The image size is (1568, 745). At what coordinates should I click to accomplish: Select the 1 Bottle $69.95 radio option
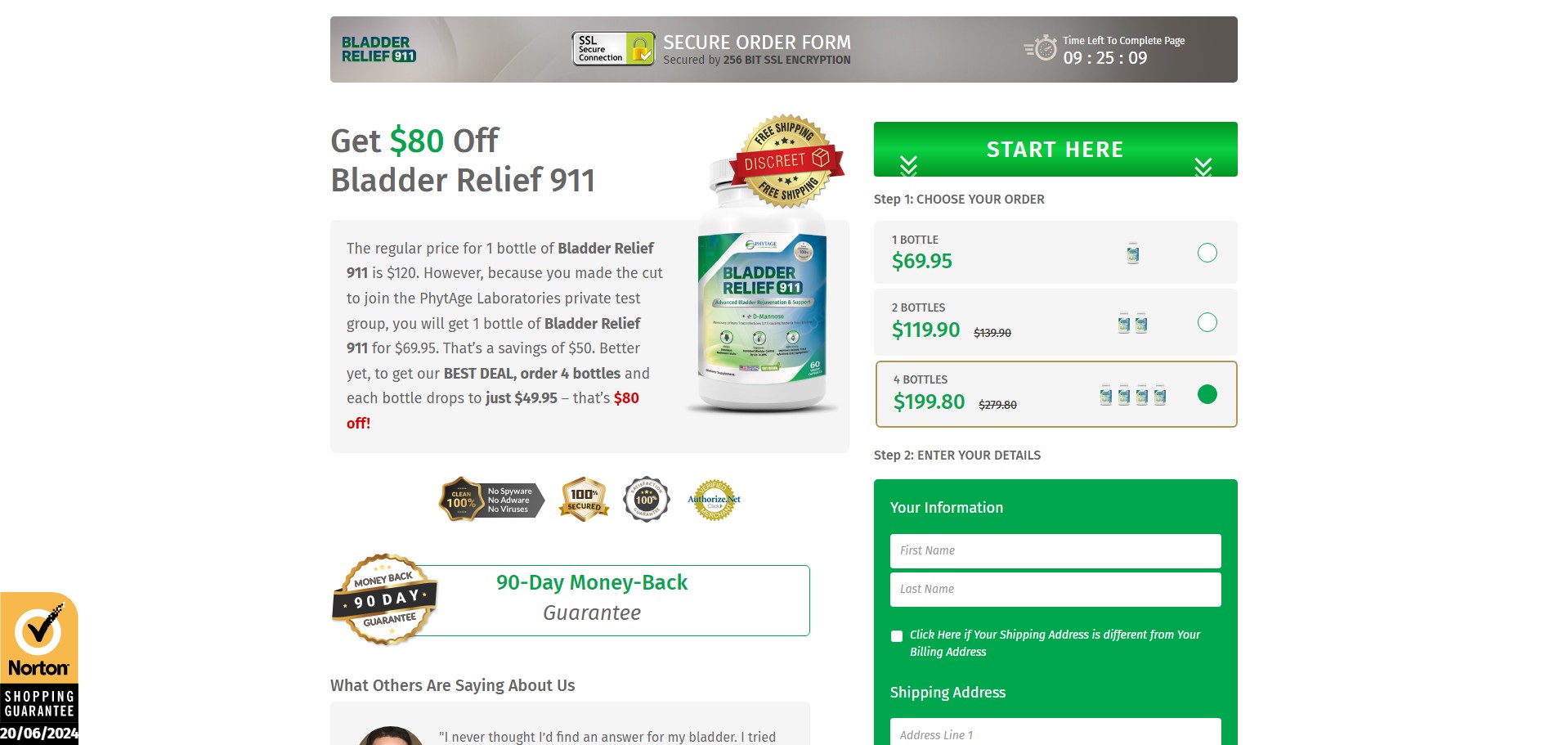(x=1207, y=253)
